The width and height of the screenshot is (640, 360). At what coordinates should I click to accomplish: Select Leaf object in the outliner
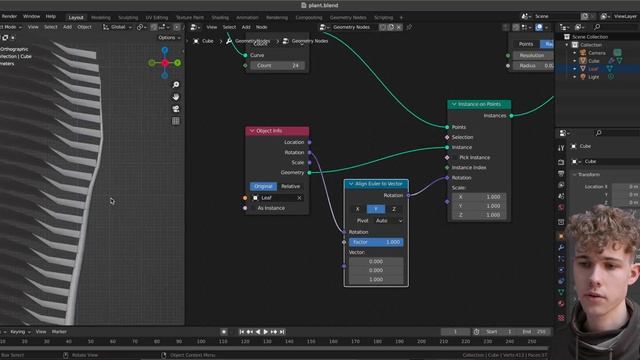(x=593, y=69)
